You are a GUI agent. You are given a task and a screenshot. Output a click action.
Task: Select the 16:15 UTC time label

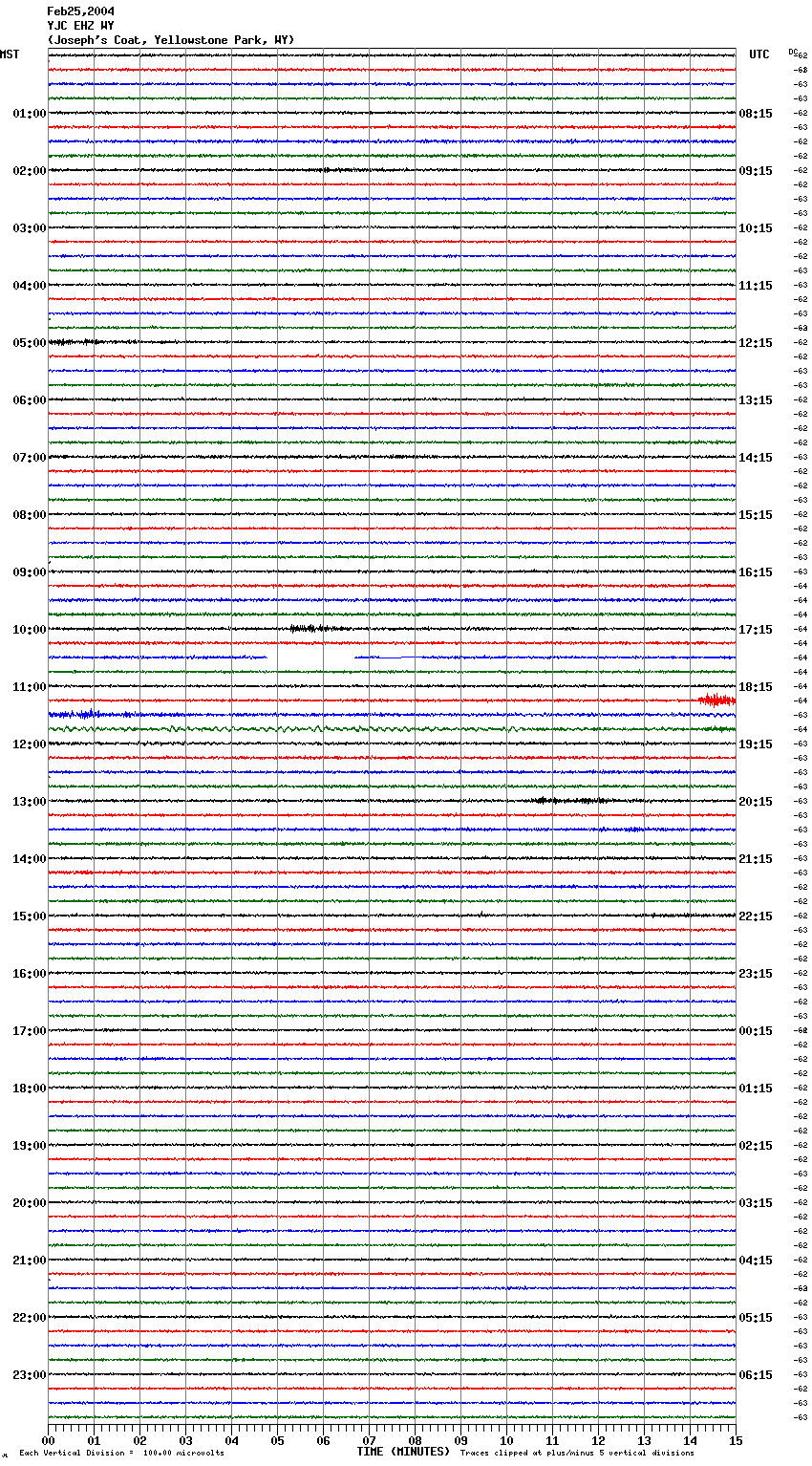pyautogui.click(x=756, y=572)
